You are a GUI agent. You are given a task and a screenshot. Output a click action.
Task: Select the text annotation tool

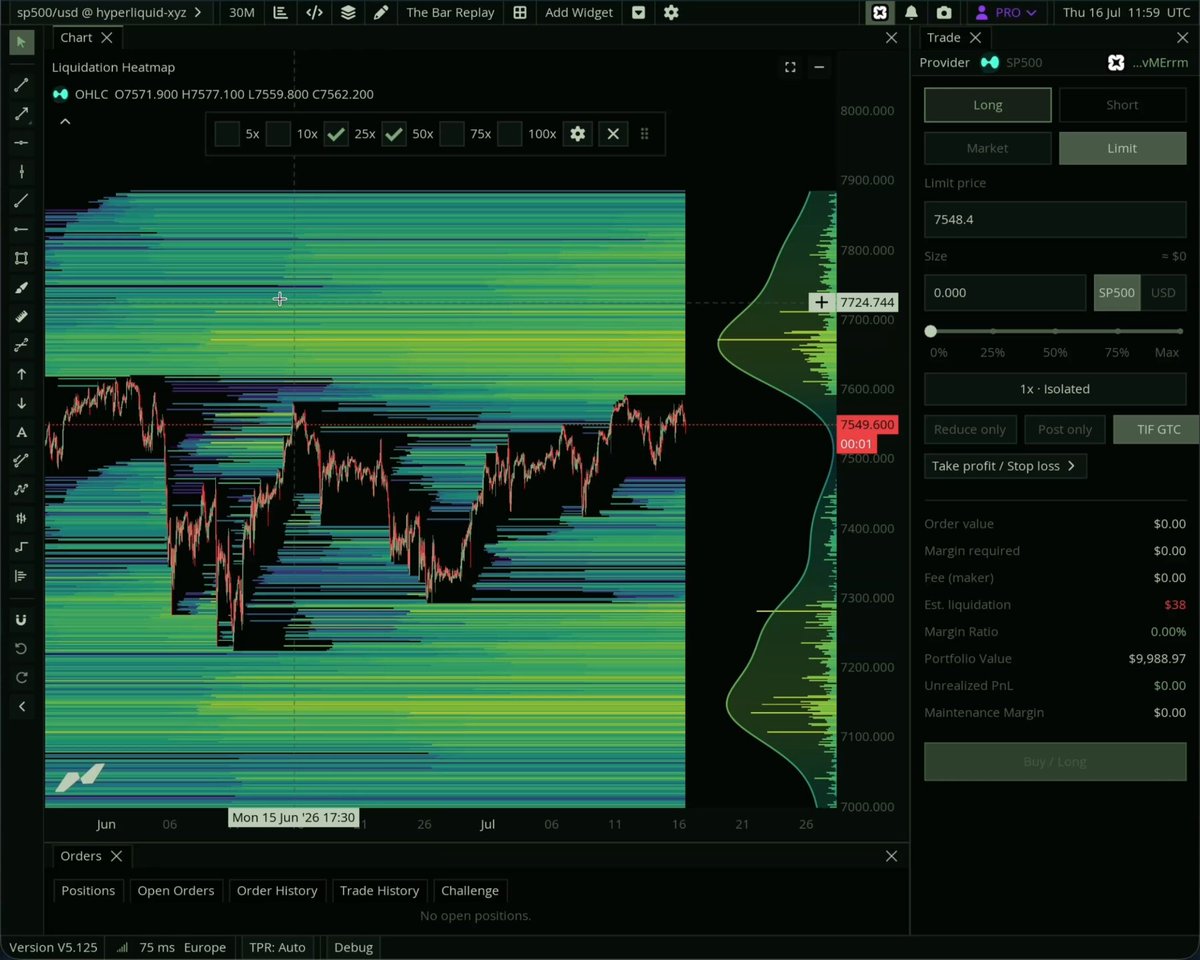coord(21,432)
